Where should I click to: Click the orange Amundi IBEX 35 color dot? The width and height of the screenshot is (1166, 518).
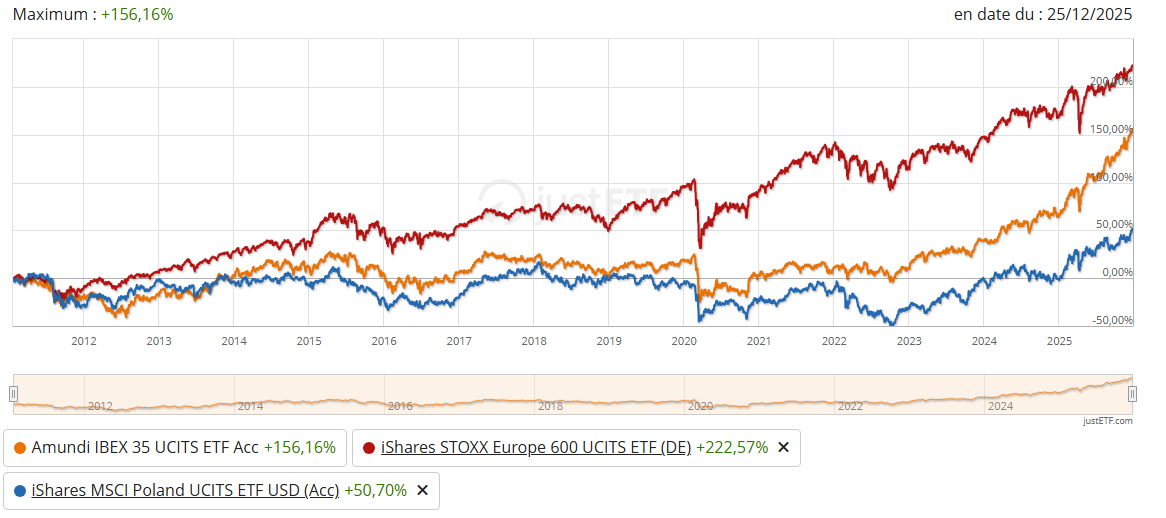19,448
